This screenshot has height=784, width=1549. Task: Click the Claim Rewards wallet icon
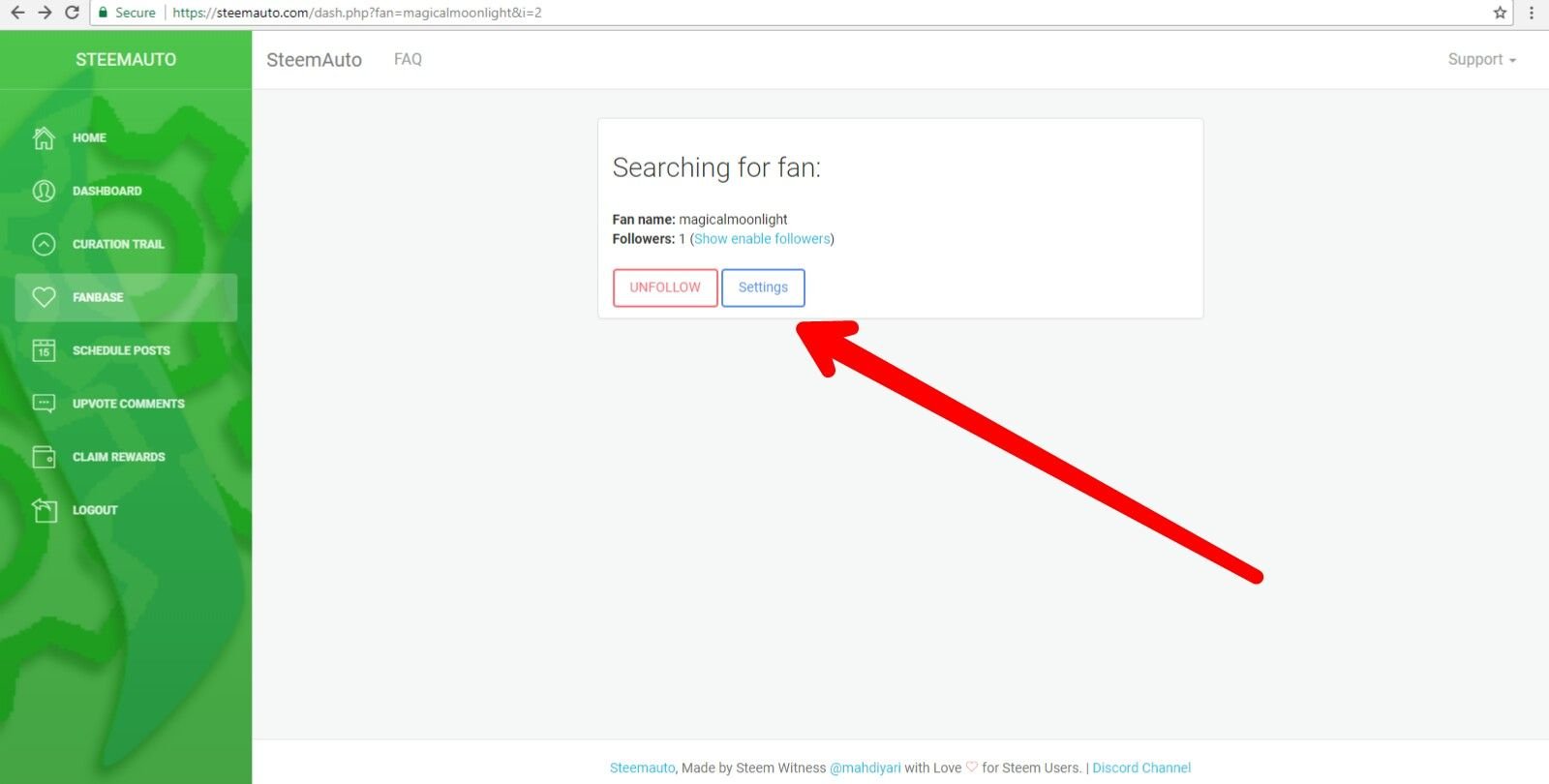tap(44, 457)
